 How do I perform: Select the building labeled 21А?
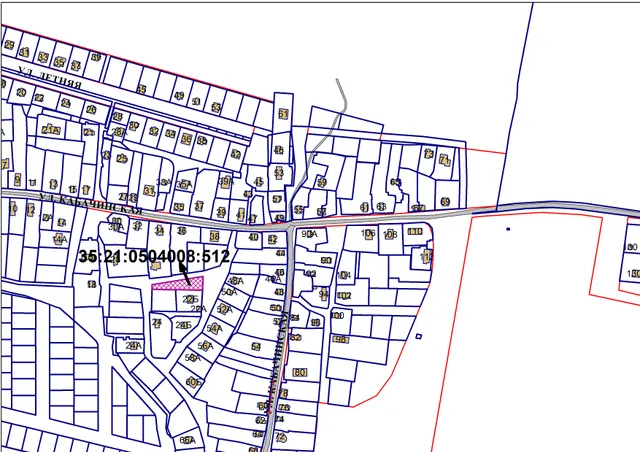51,130
